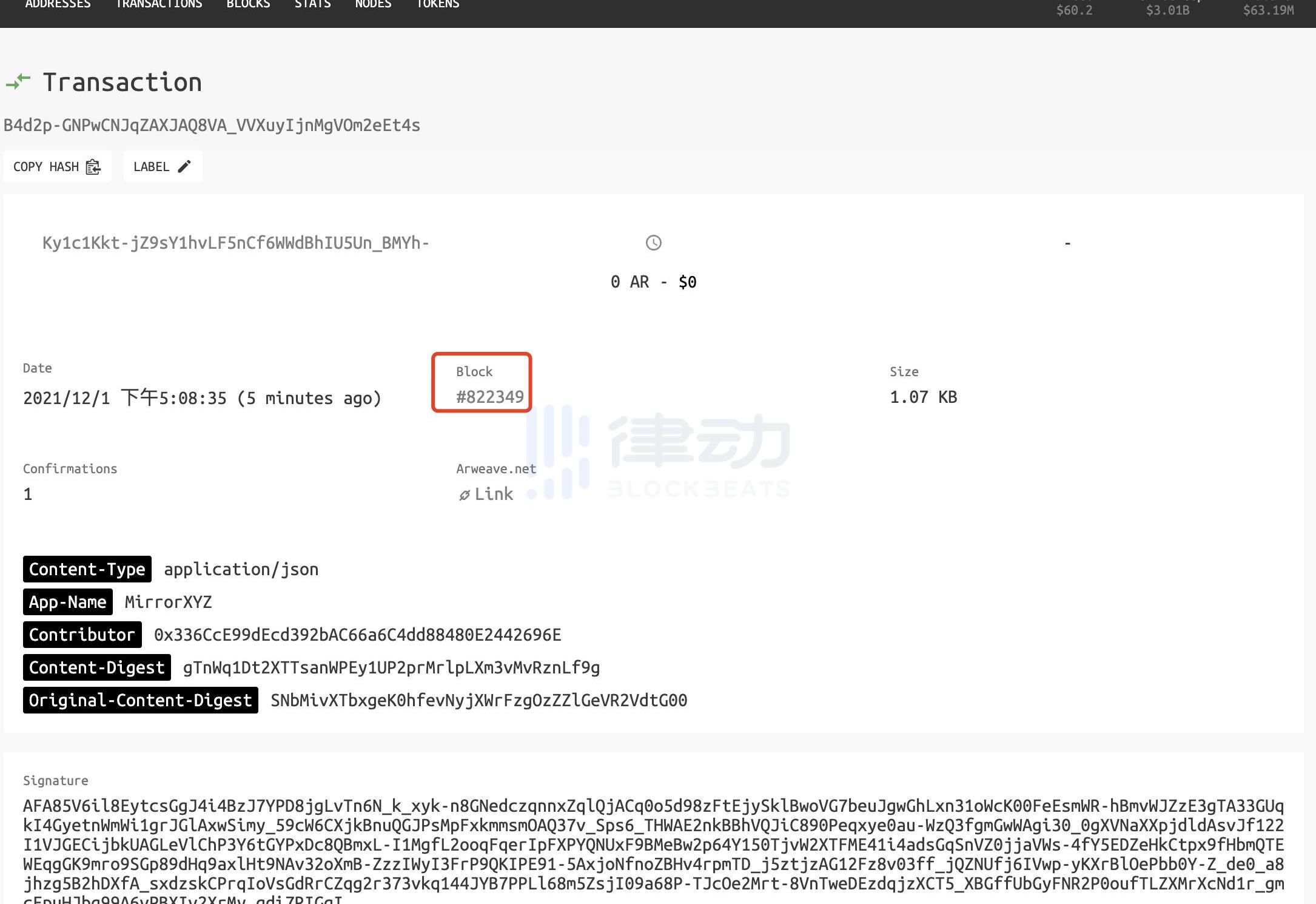Click the Original-Content-Digest tag label
This screenshot has height=904, width=1316.
click(x=140, y=700)
